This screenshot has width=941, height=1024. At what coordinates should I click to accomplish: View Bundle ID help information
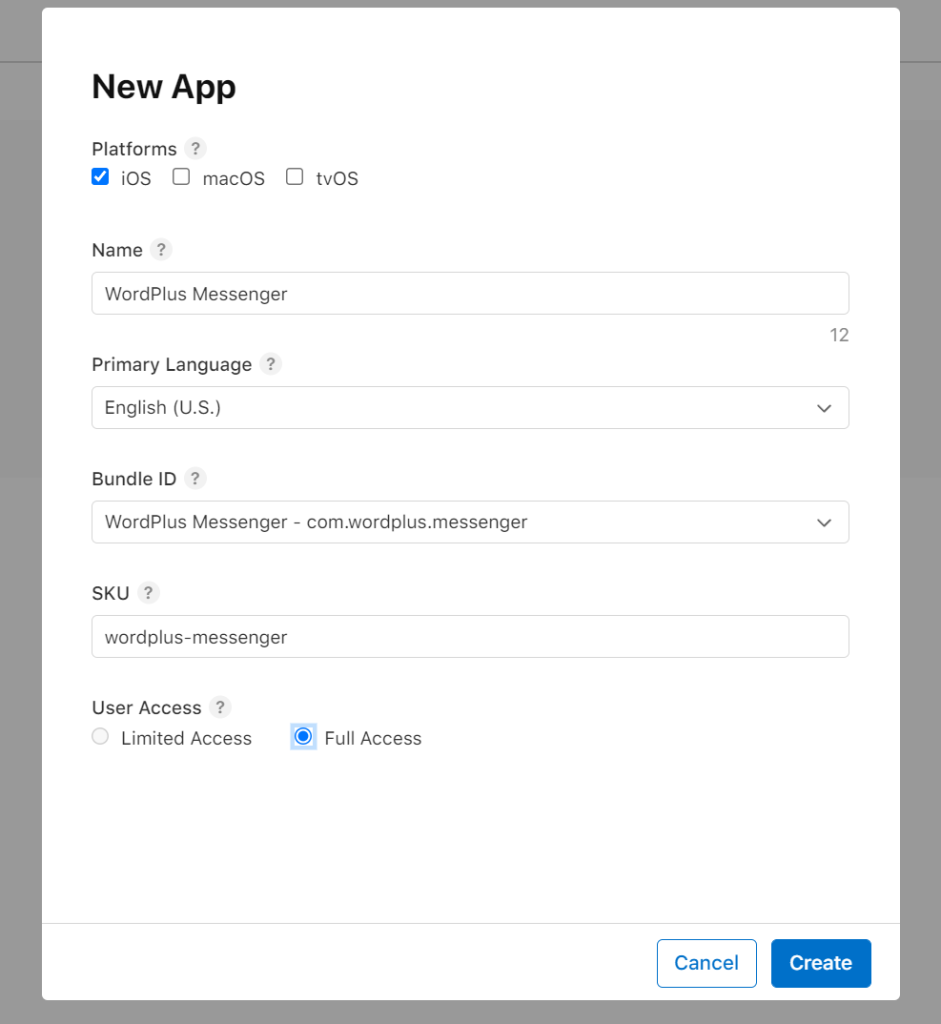[x=197, y=478]
